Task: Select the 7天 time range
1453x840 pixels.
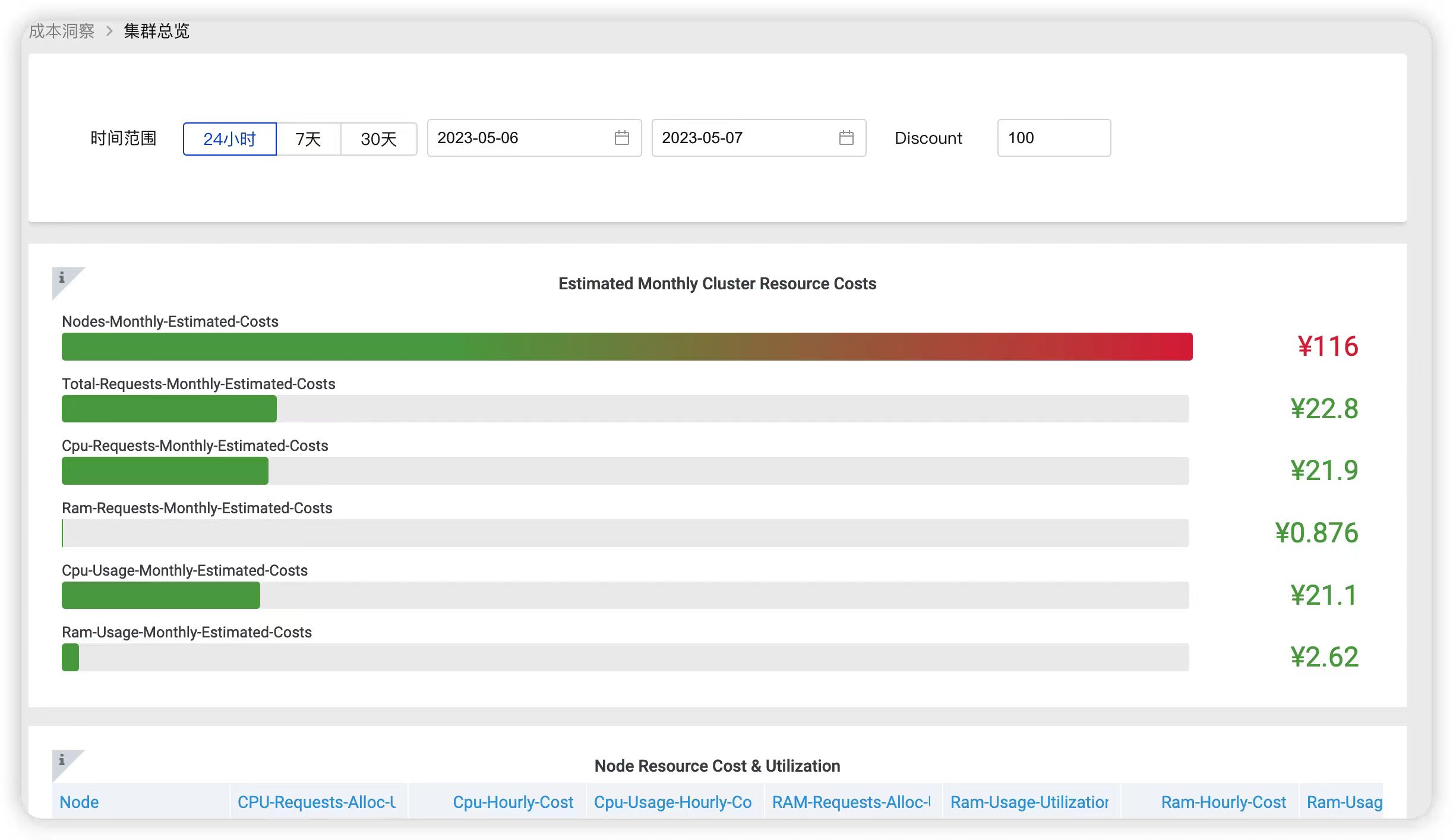Action: click(308, 139)
